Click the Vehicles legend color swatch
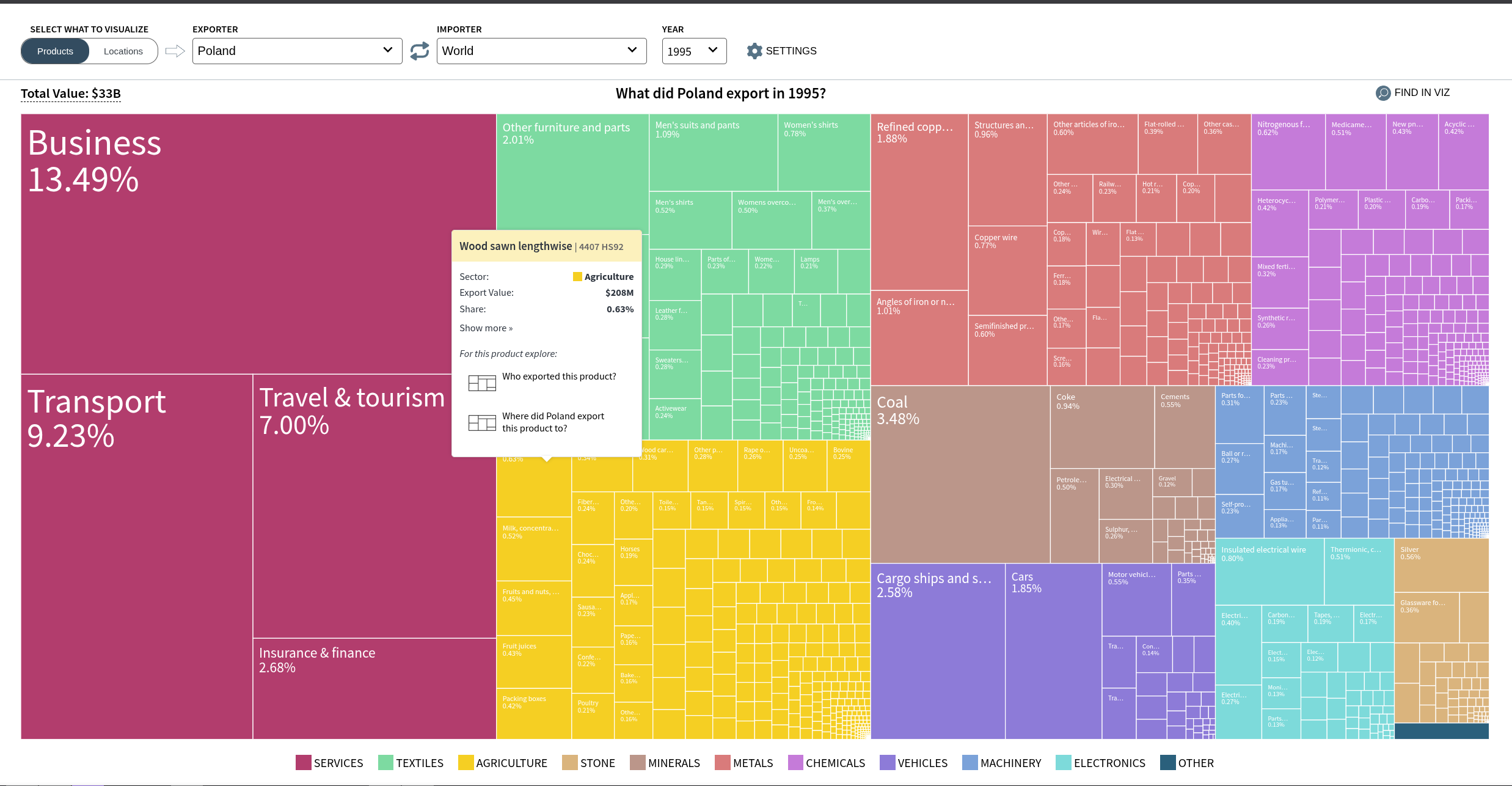1512x786 pixels. pyautogui.click(x=887, y=762)
